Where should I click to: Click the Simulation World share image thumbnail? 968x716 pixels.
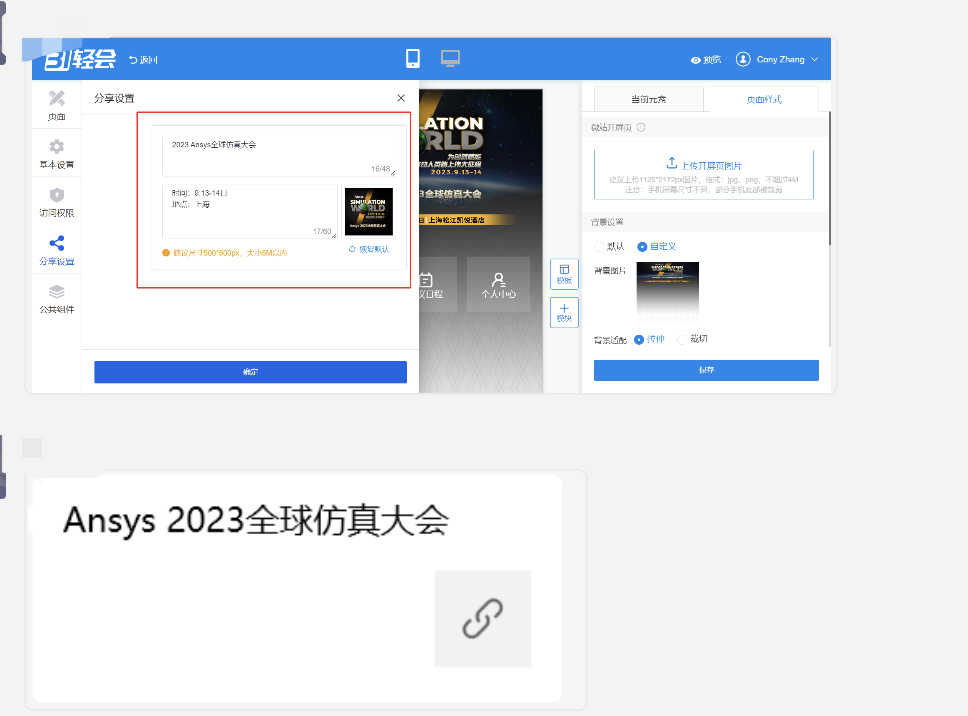369,211
